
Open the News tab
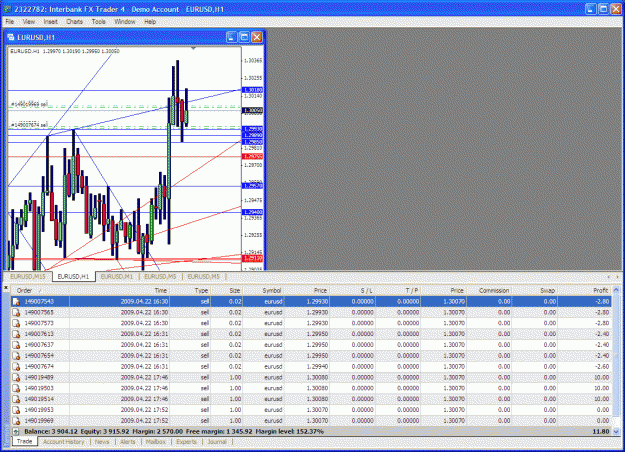point(102,442)
